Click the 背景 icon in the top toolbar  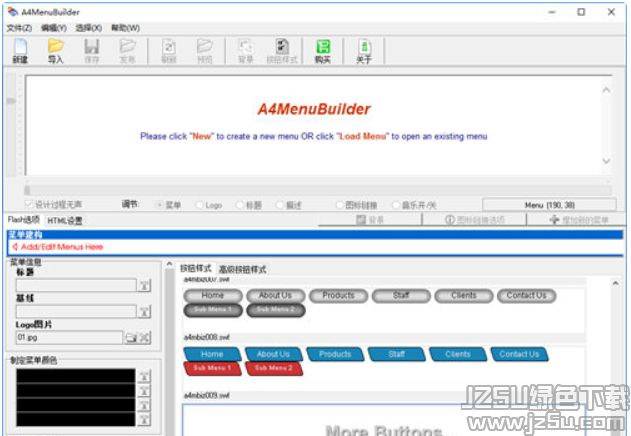245,51
